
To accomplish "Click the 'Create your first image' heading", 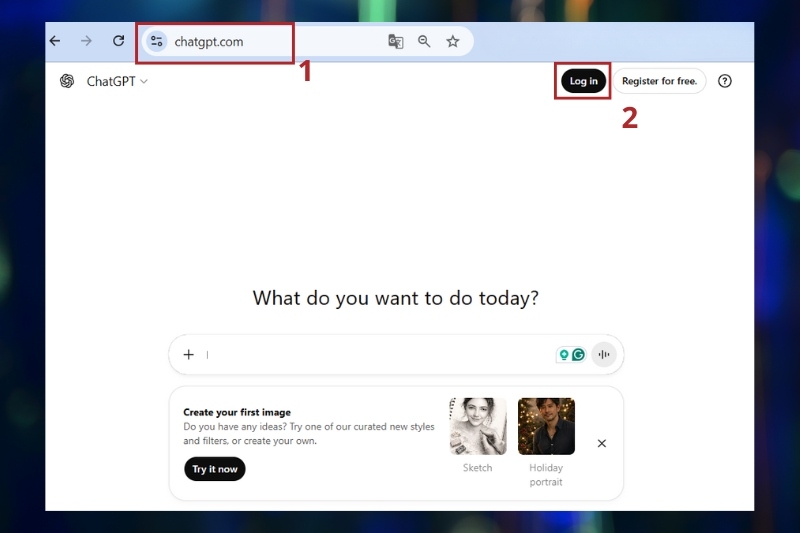I will pyautogui.click(x=237, y=412).
